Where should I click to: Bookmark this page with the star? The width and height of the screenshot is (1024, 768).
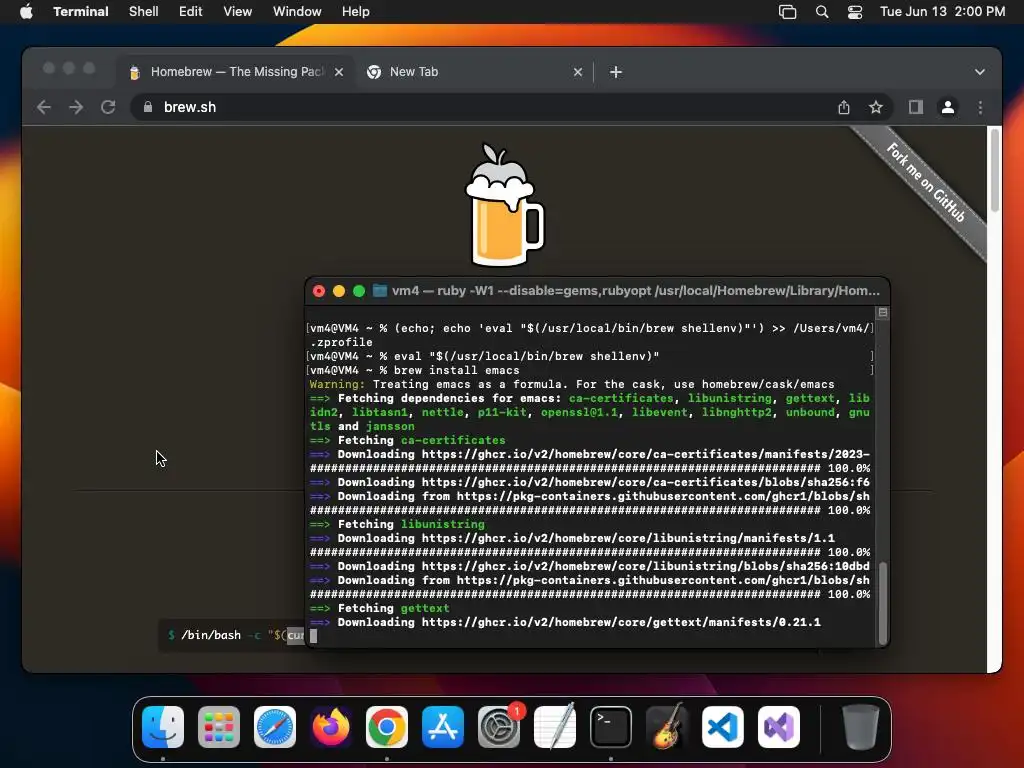pos(876,107)
